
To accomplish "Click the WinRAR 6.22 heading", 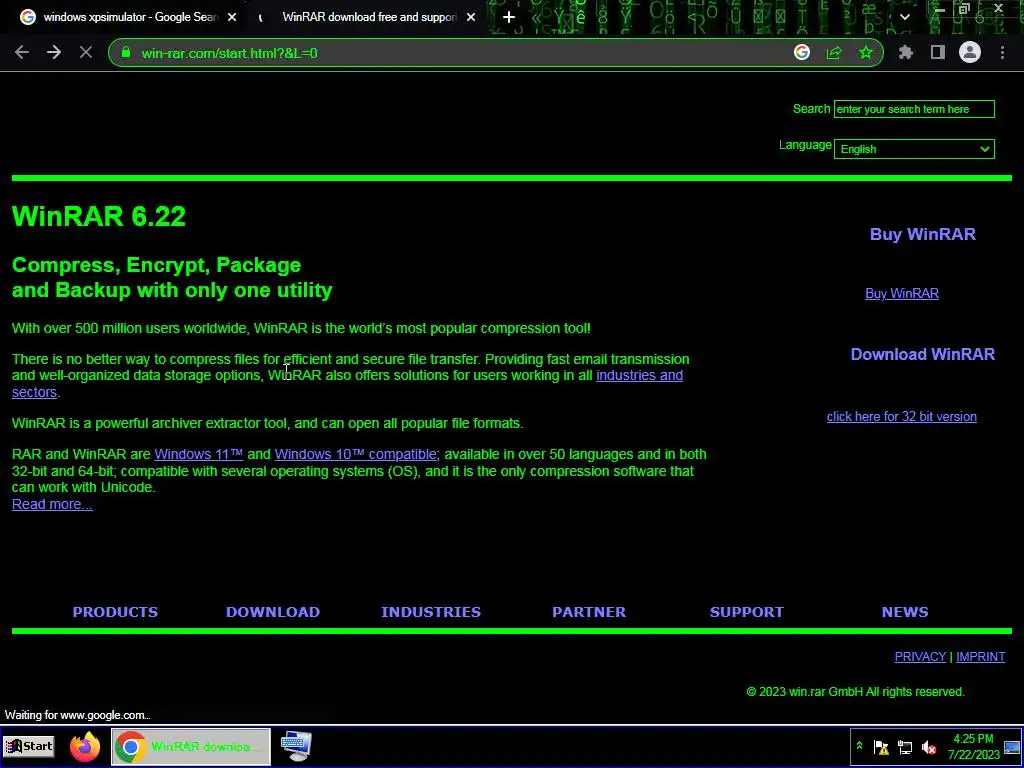I will coord(99,217).
